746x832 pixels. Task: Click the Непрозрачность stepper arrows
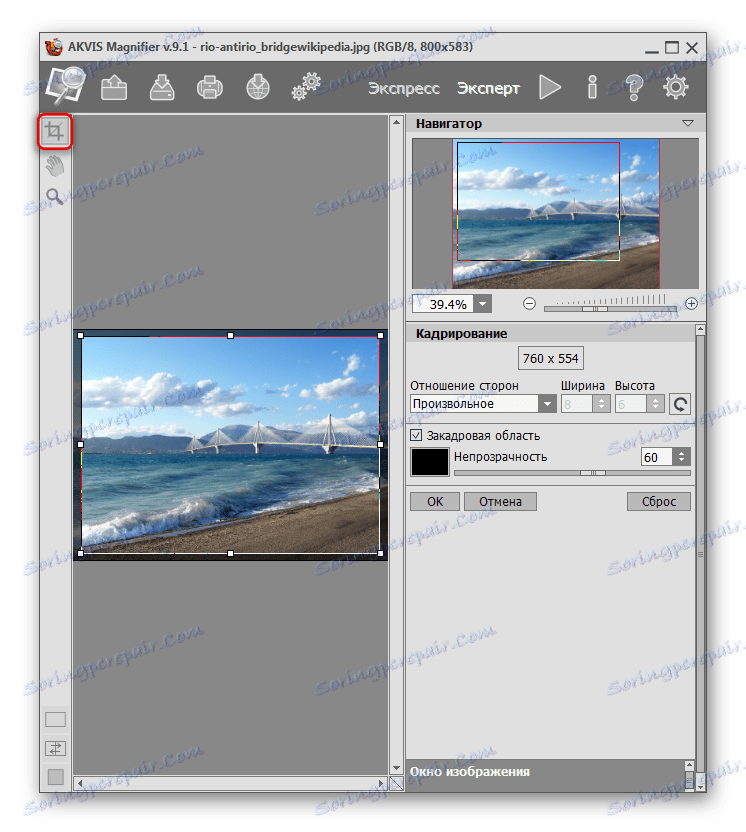click(x=682, y=457)
